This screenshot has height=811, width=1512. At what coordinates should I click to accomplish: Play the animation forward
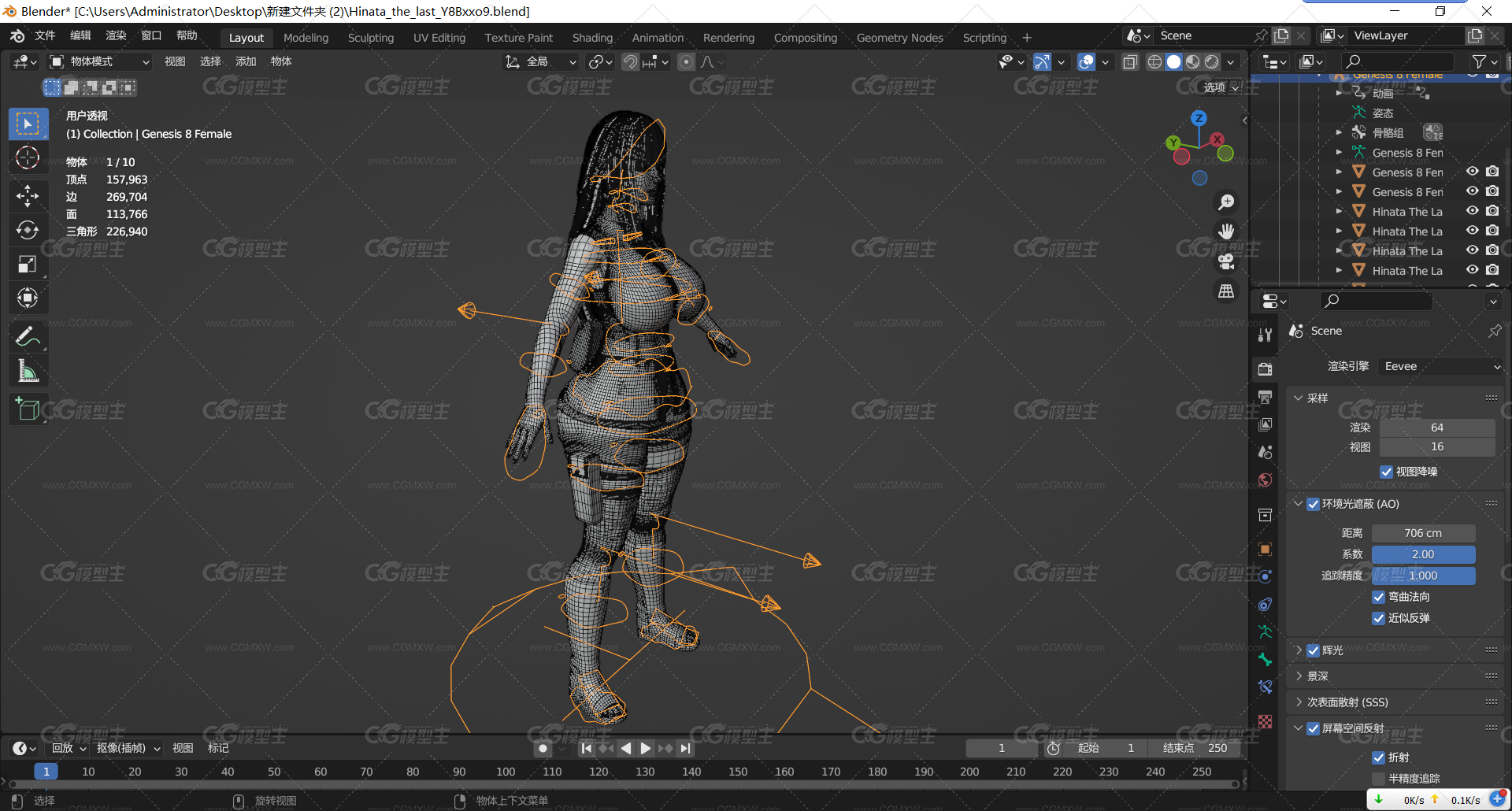tap(646, 749)
